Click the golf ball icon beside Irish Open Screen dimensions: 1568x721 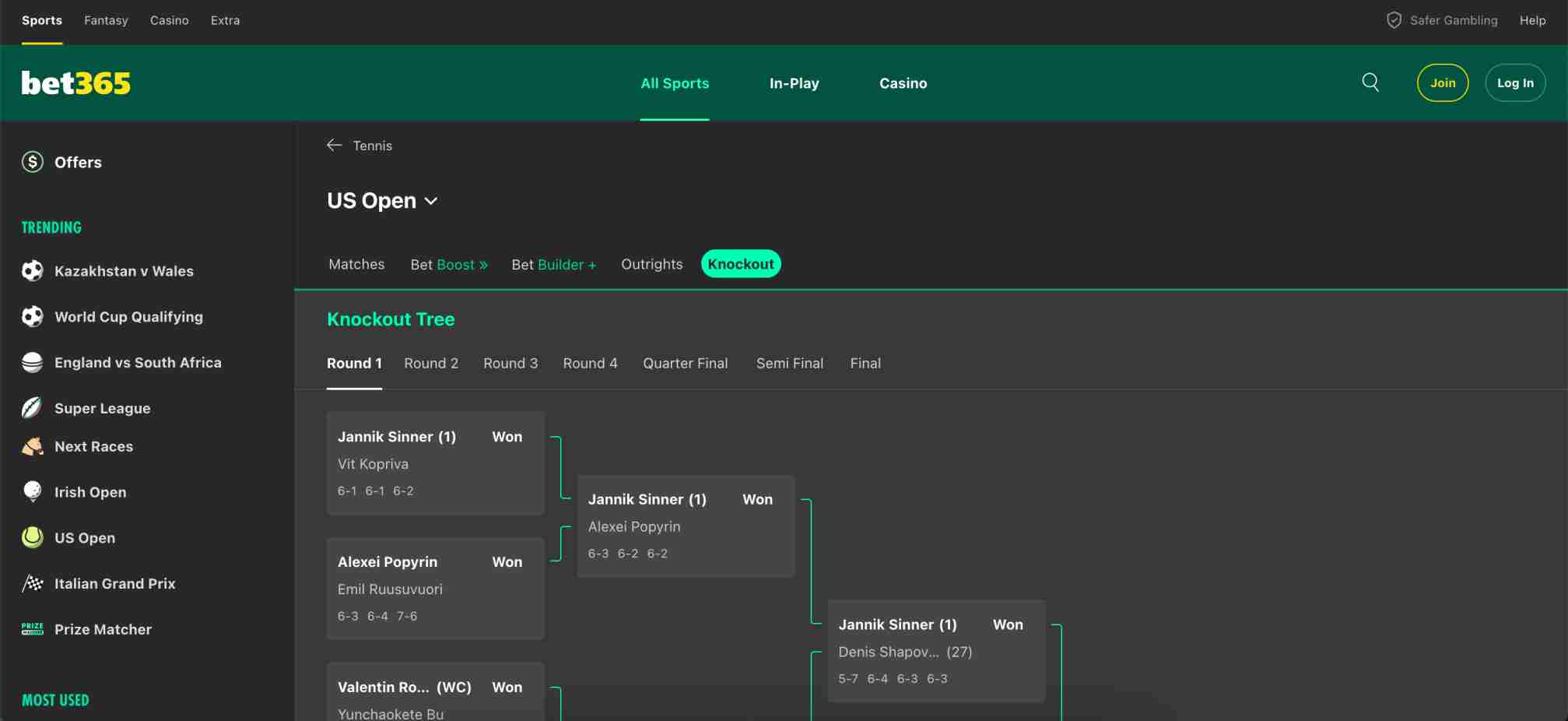point(33,492)
